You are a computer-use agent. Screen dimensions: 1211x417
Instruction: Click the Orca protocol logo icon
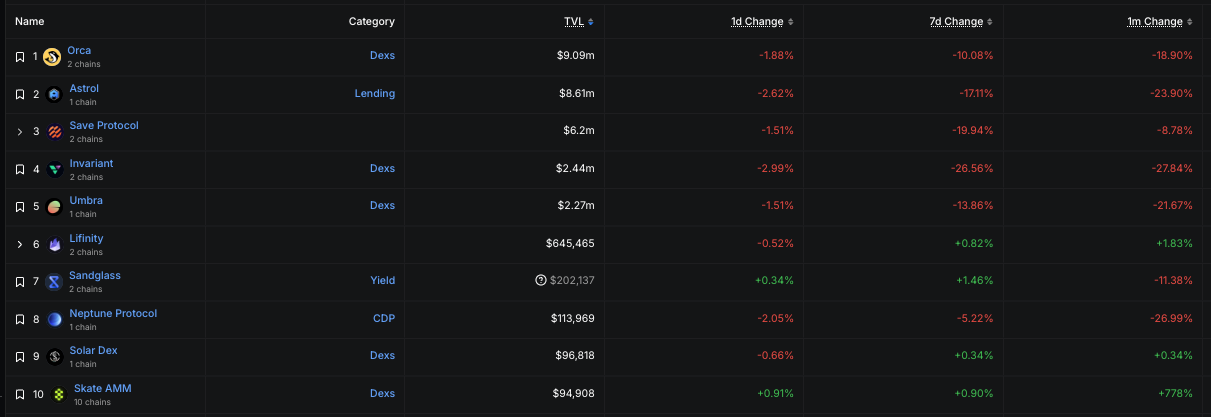(x=53, y=56)
